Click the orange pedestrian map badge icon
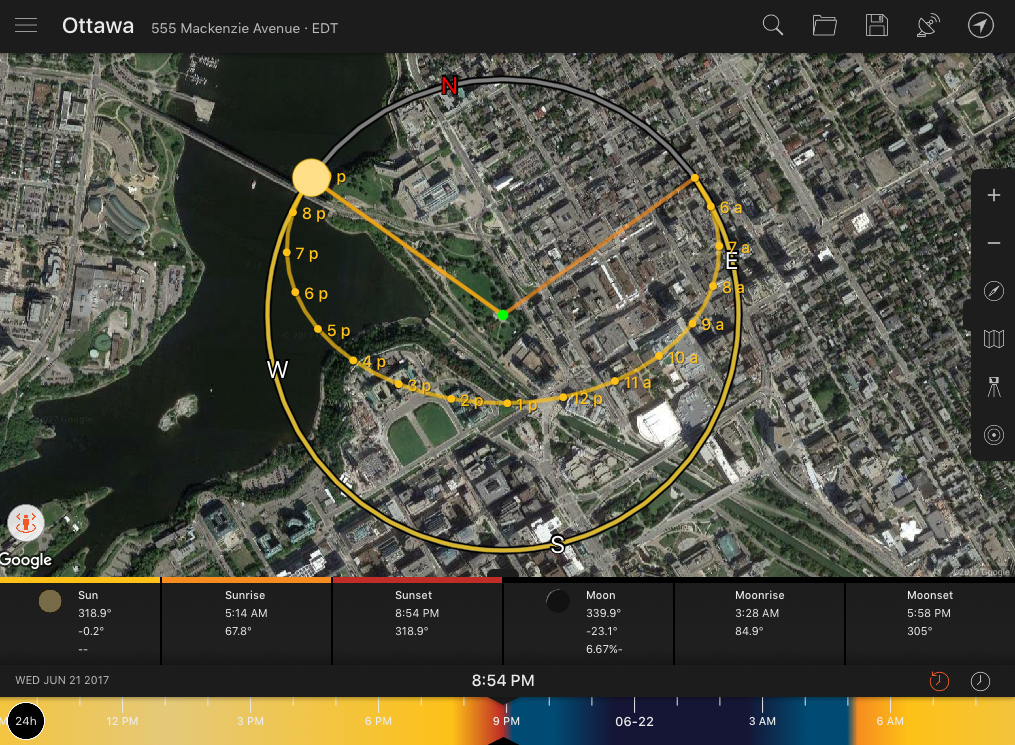Viewport: 1015px width, 745px height. coord(24,523)
